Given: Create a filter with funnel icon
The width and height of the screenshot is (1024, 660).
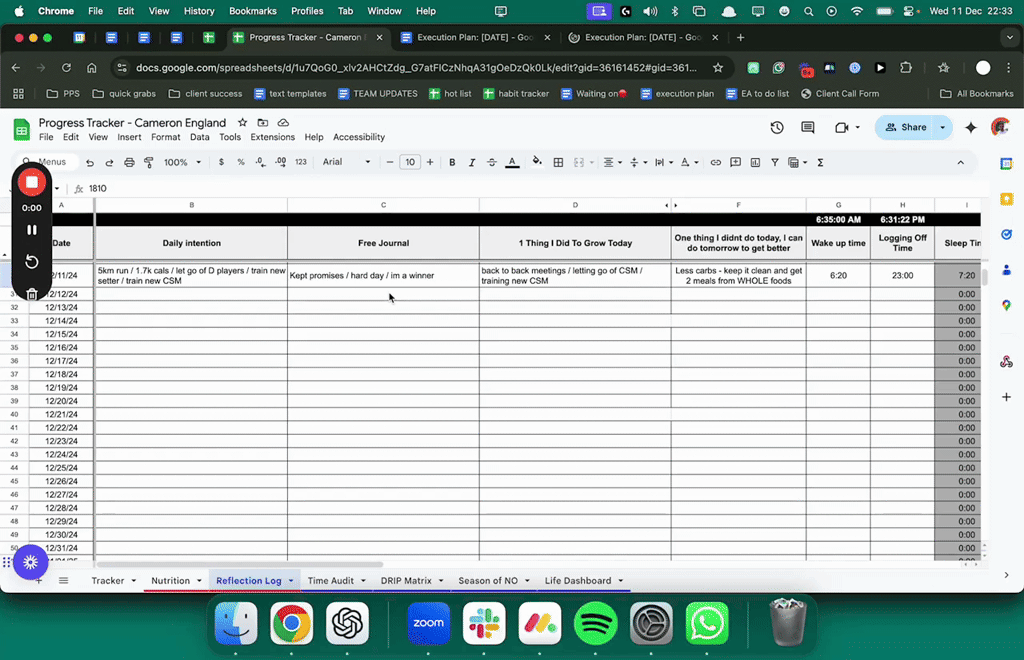Looking at the screenshot, I should (x=775, y=163).
